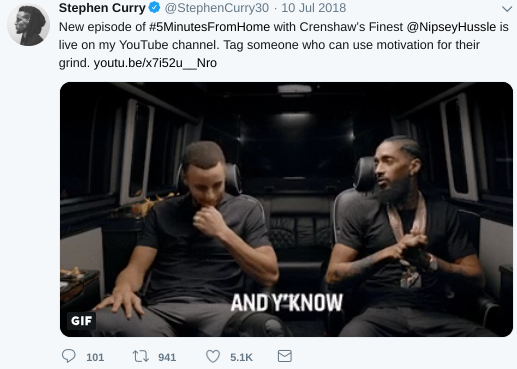The width and height of the screenshot is (517, 369).
Task: Open the Stephen Curry display name link
Action: 102,8
